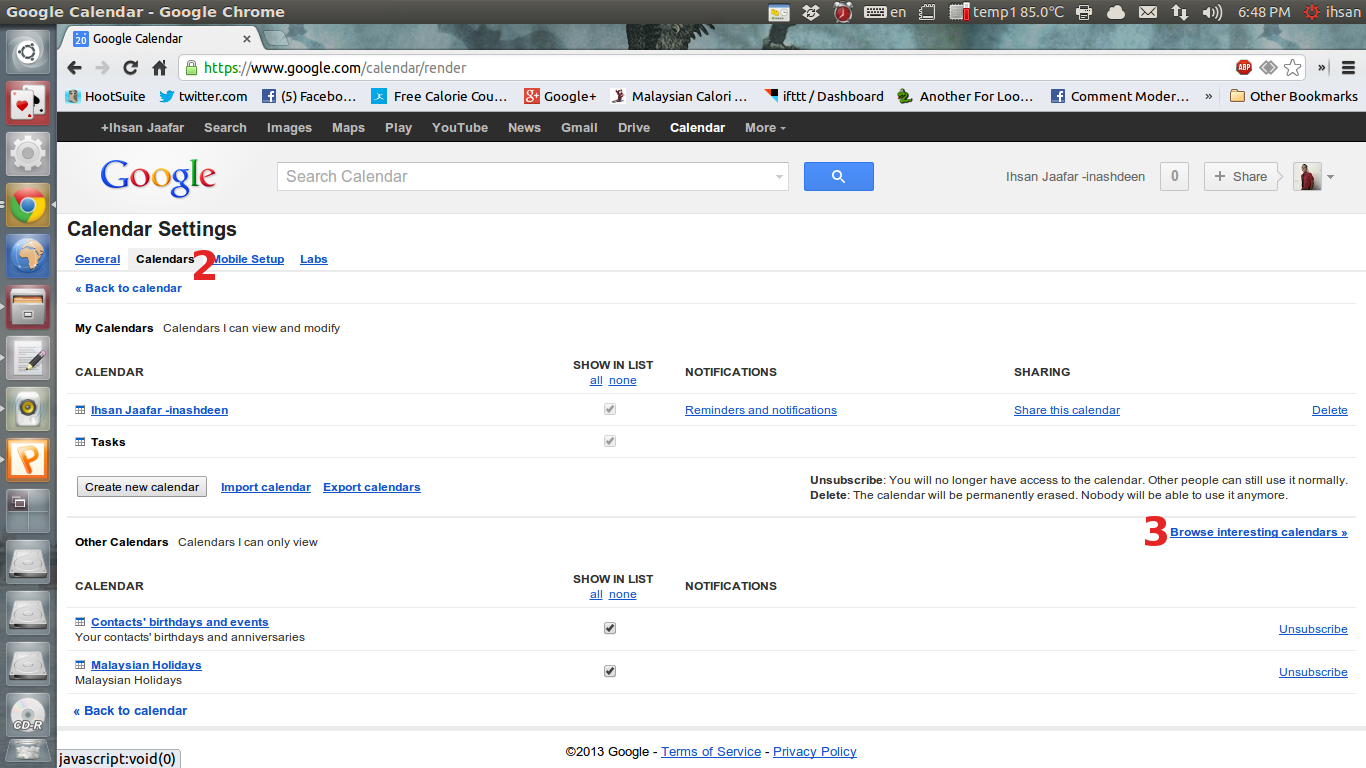
Task: Switch to the Mobile Setup tab
Action: [x=248, y=259]
